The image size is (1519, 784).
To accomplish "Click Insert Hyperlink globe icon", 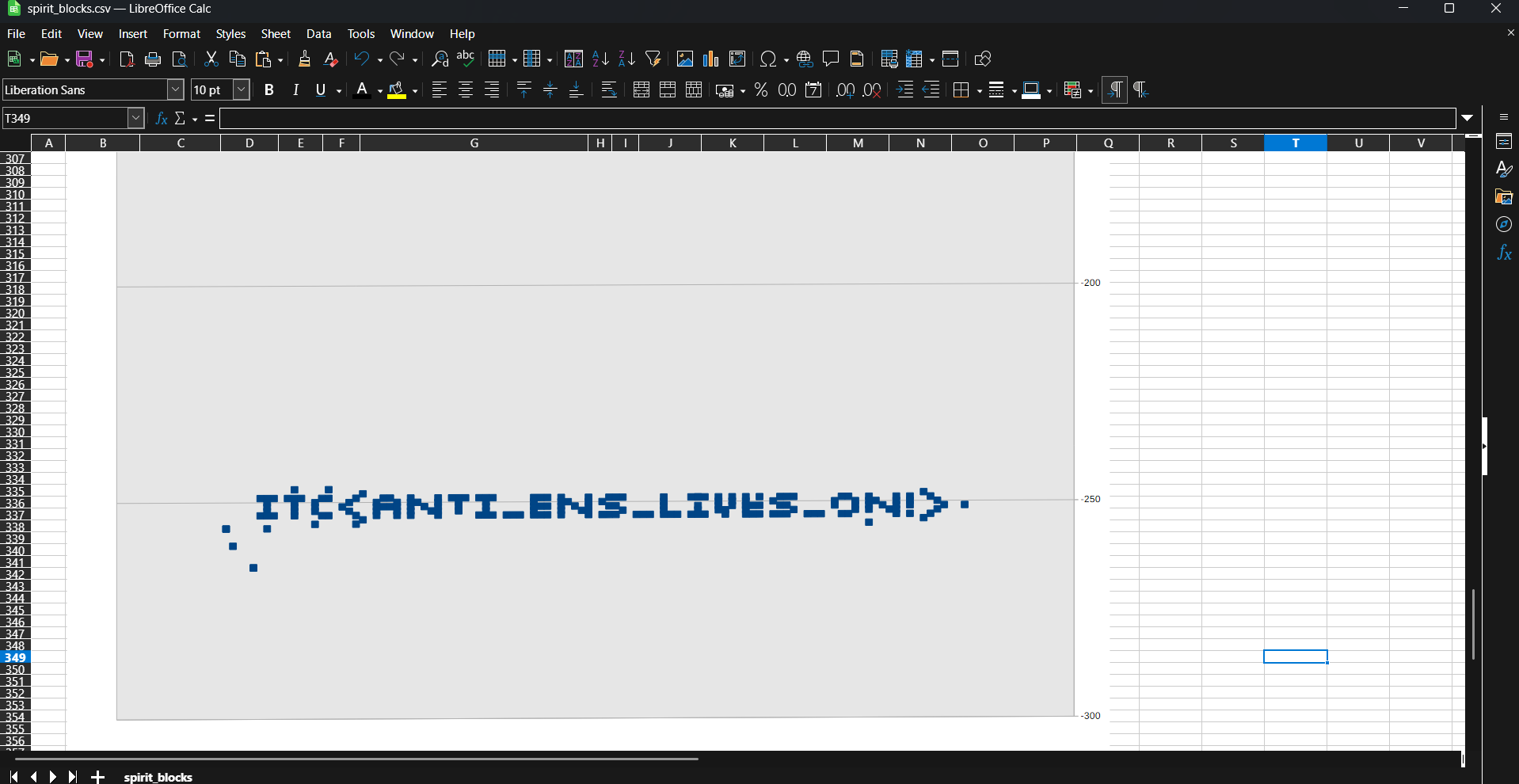I will [805, 59].
